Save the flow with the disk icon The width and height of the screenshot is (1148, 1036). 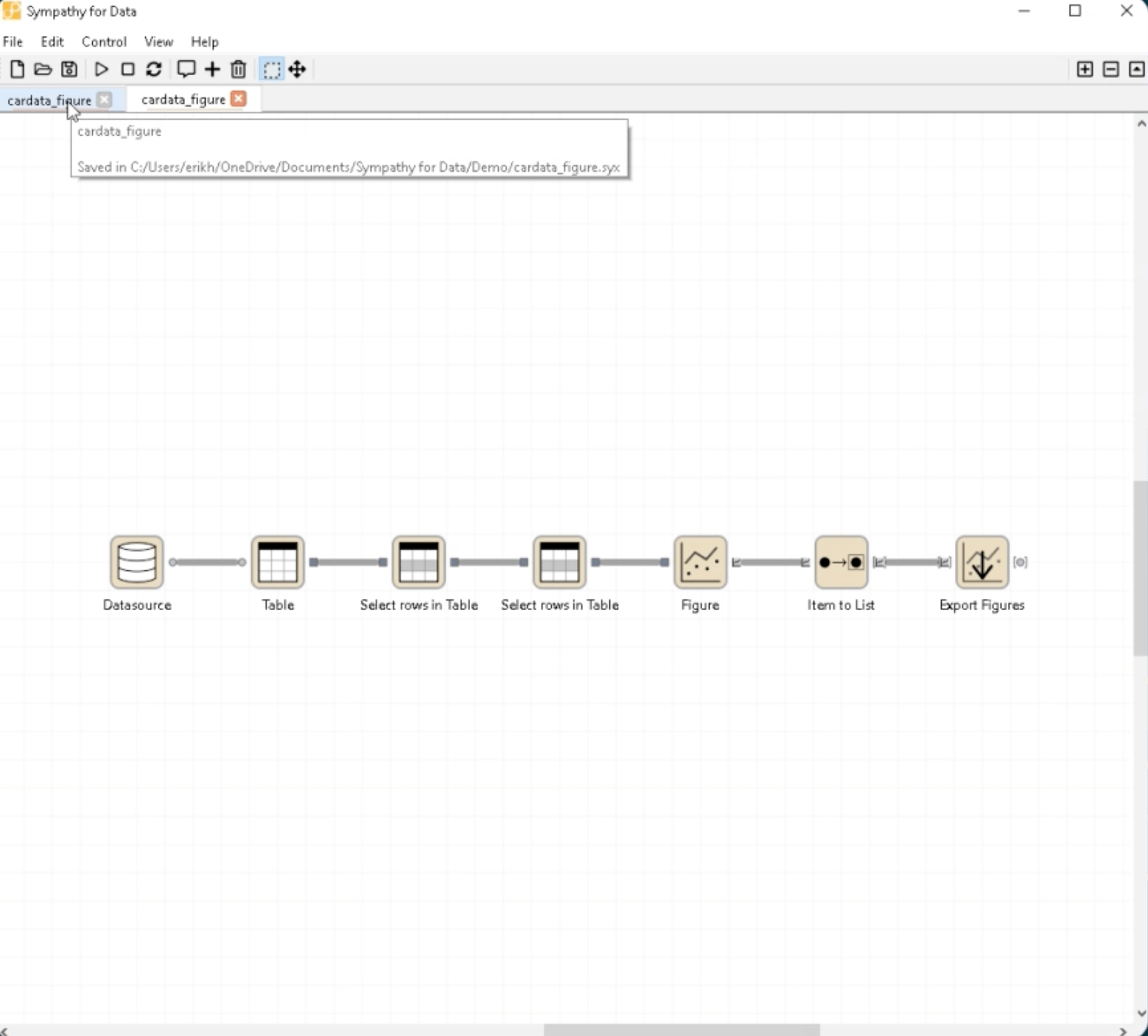[69, 69]
